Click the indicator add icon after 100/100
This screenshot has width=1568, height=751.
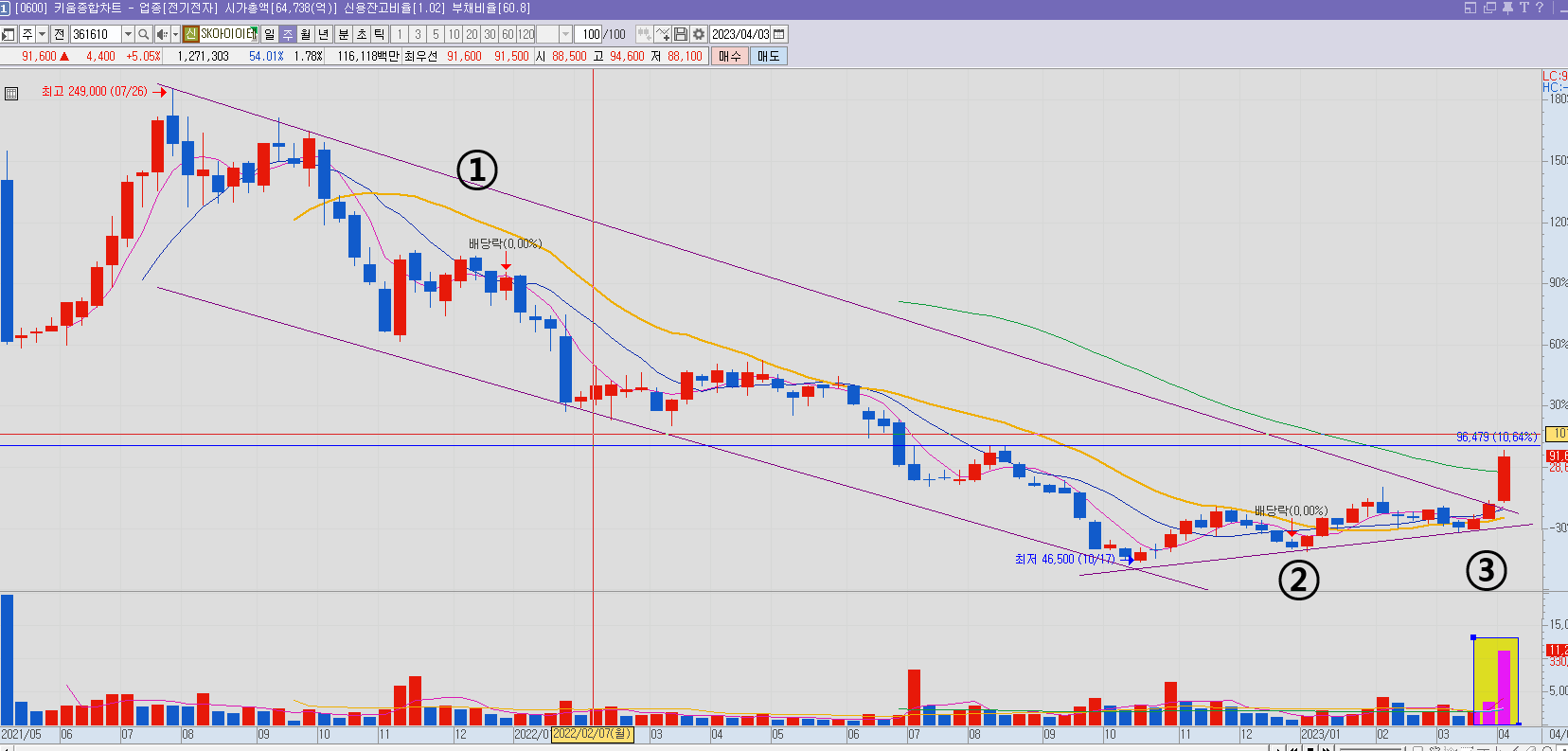tap(644, 34)
